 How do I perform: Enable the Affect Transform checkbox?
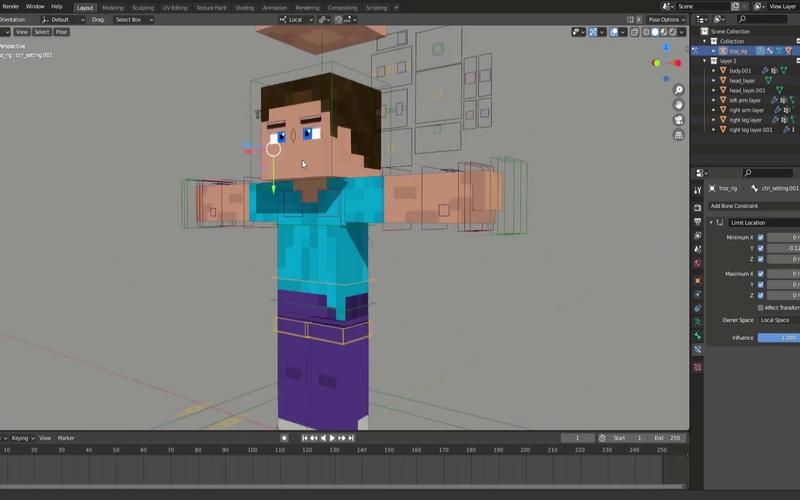761,308
